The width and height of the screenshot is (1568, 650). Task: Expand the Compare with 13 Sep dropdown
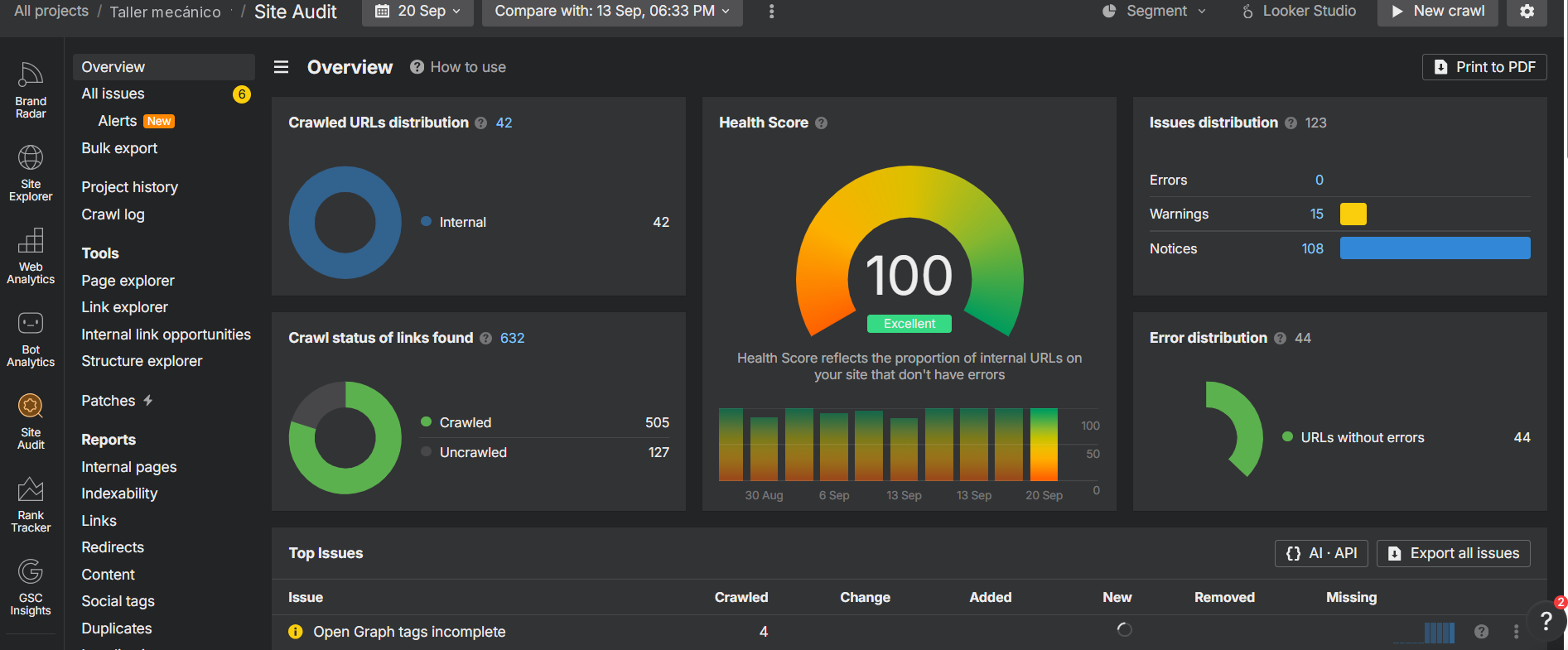(x=612, y=12)
